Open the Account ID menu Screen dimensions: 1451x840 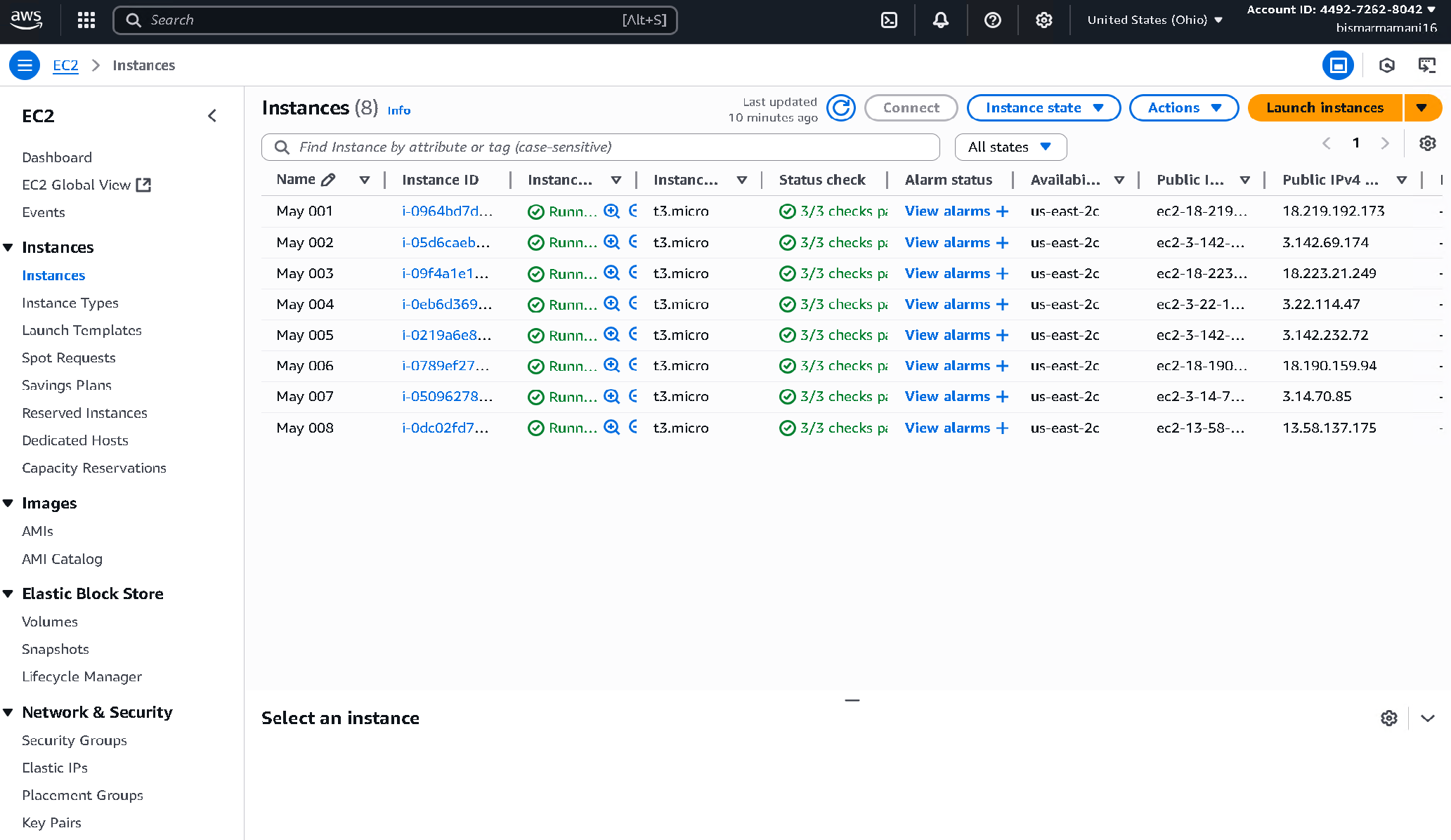coord(1341,9)
